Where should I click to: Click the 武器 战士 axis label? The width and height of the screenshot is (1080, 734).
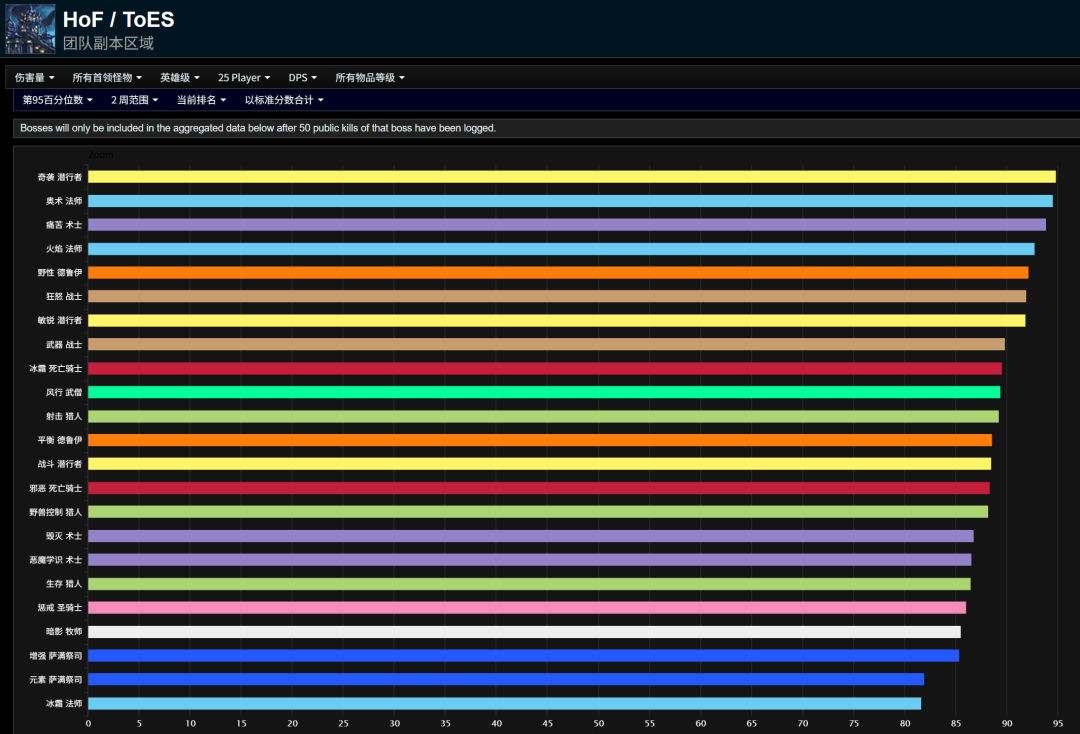[x=63, y=344]
